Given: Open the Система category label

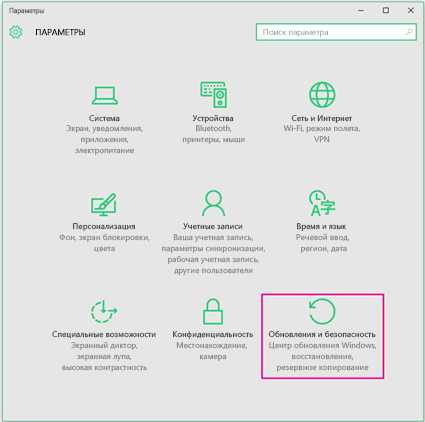Looking at the screenshot, I should click(104, 118).
